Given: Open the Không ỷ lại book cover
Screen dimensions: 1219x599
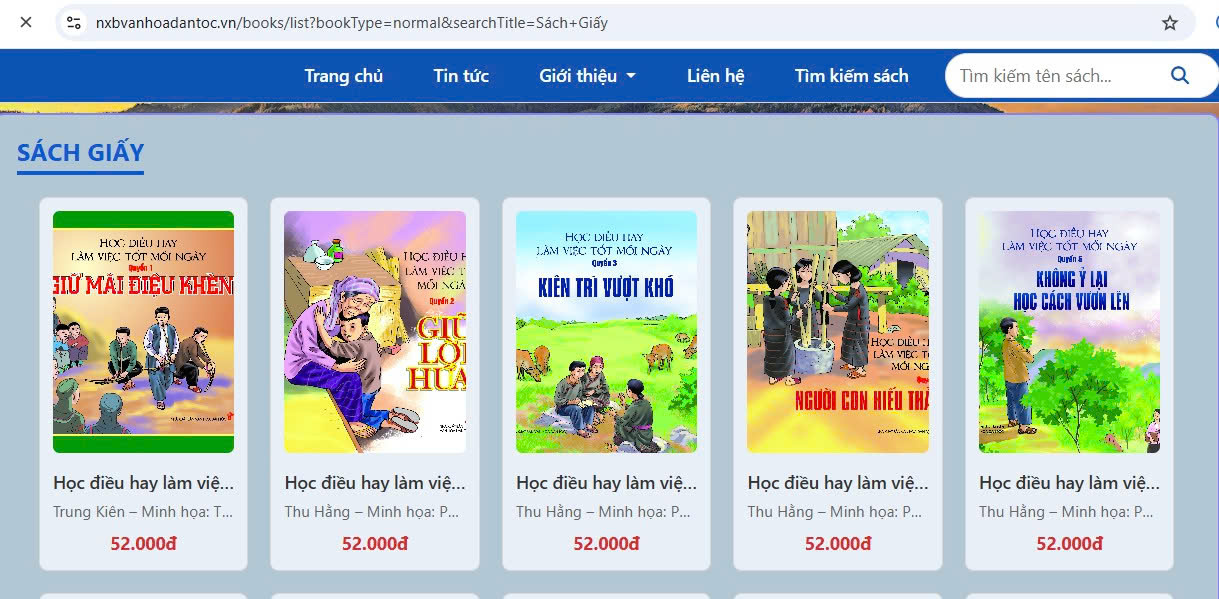Looking at the screenshot, I should 1069,332.
